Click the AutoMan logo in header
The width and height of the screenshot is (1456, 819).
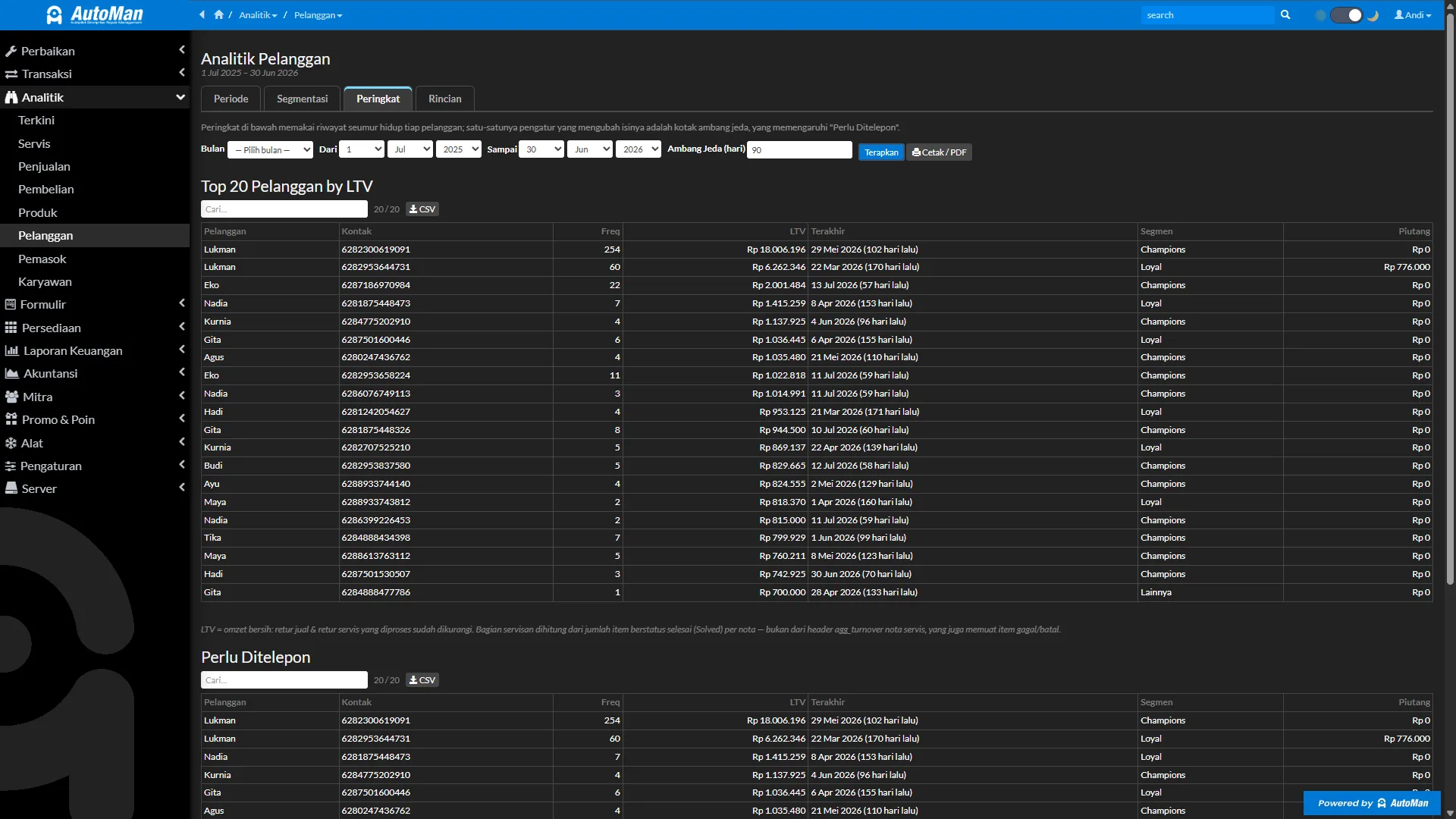pyautogui.click(x=95, y=14)
